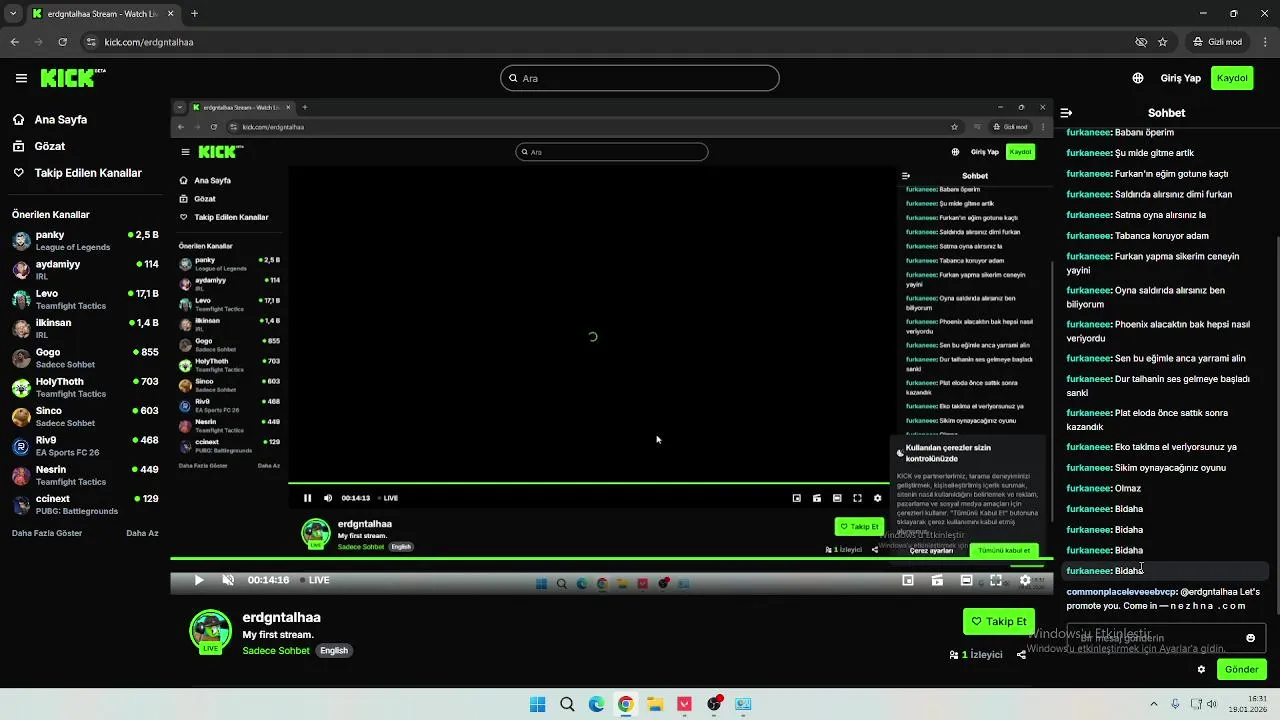
Task: Resume playback in the outer player
Action: [x=199, y=580]
